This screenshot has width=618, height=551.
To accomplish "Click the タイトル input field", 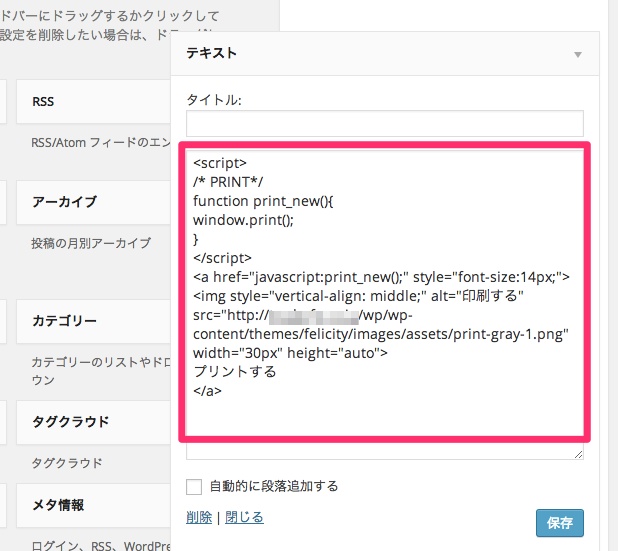I will point(385,123).
